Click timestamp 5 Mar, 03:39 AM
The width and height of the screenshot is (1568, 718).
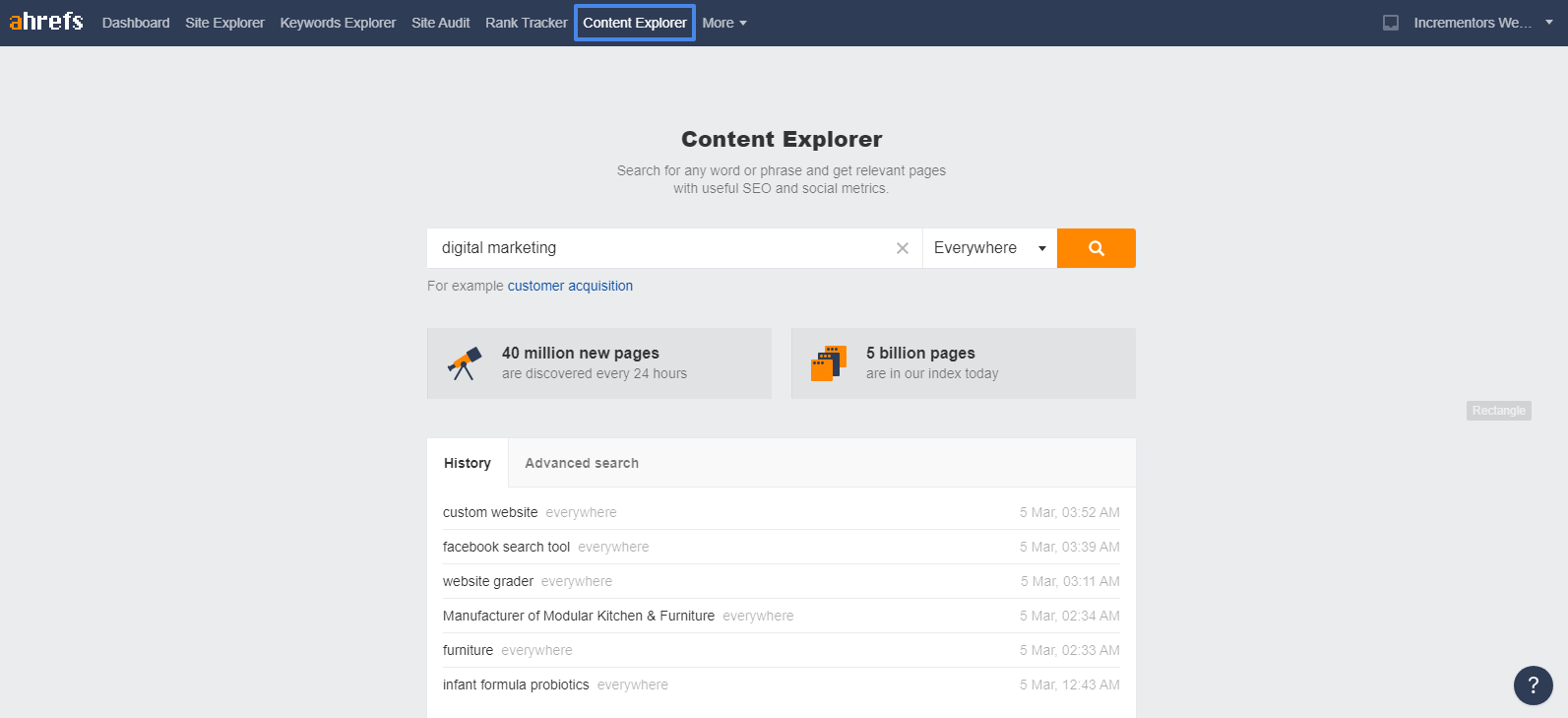click(1070, 547)
